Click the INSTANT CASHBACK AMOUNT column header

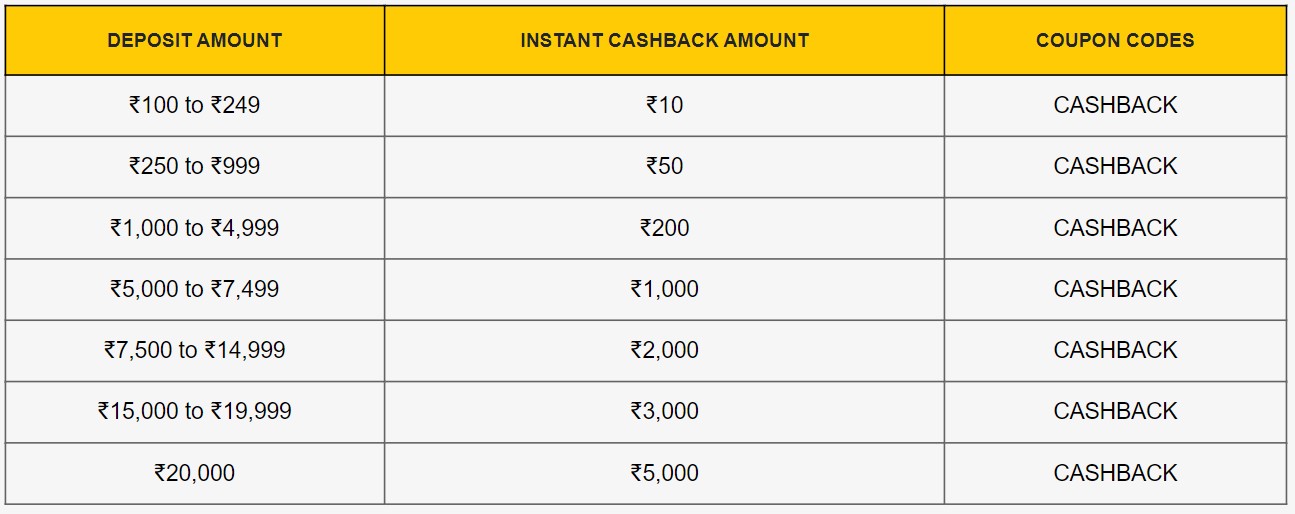click(x=664, y=41)
